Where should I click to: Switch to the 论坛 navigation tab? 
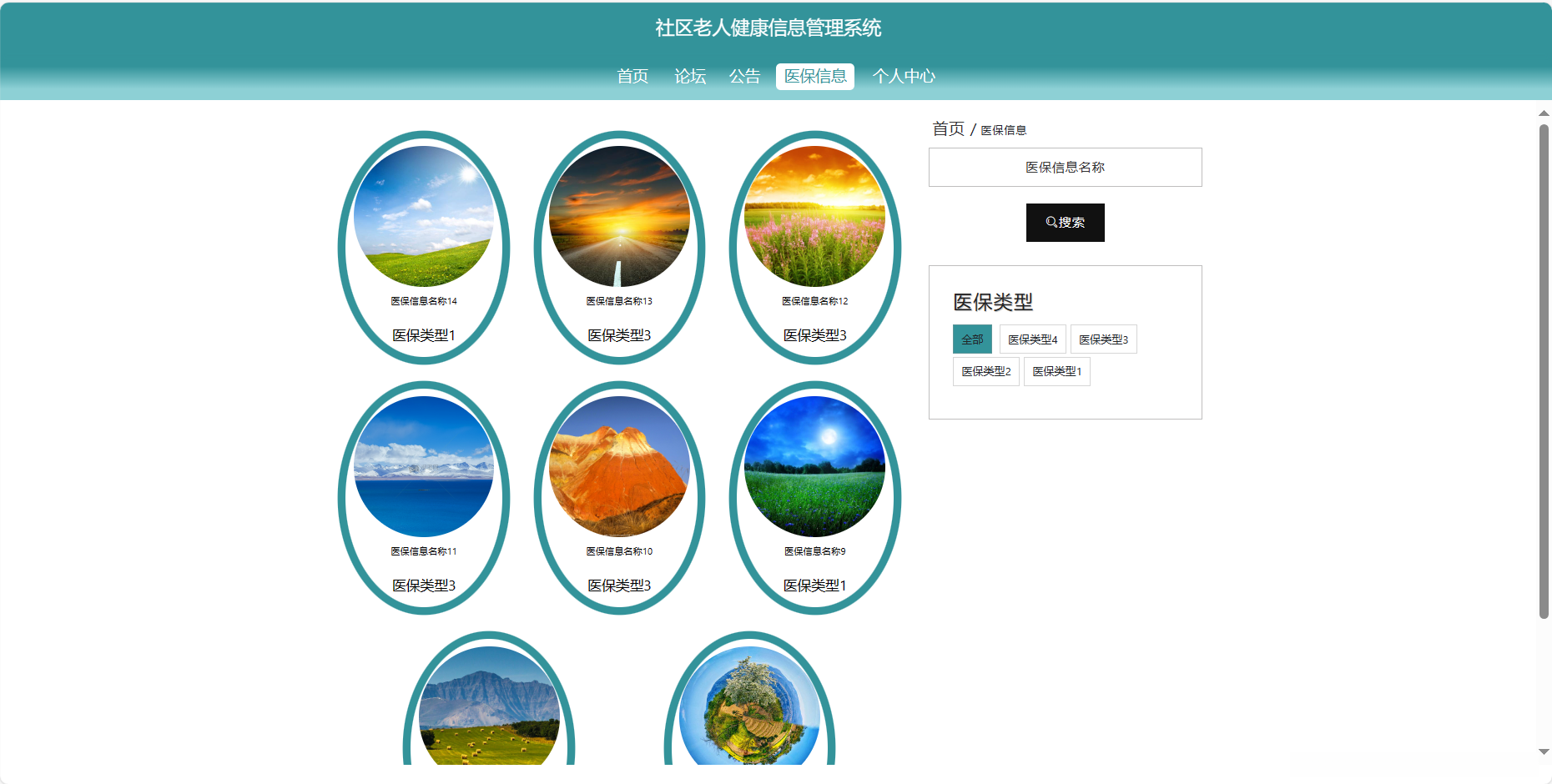(691, 76)
